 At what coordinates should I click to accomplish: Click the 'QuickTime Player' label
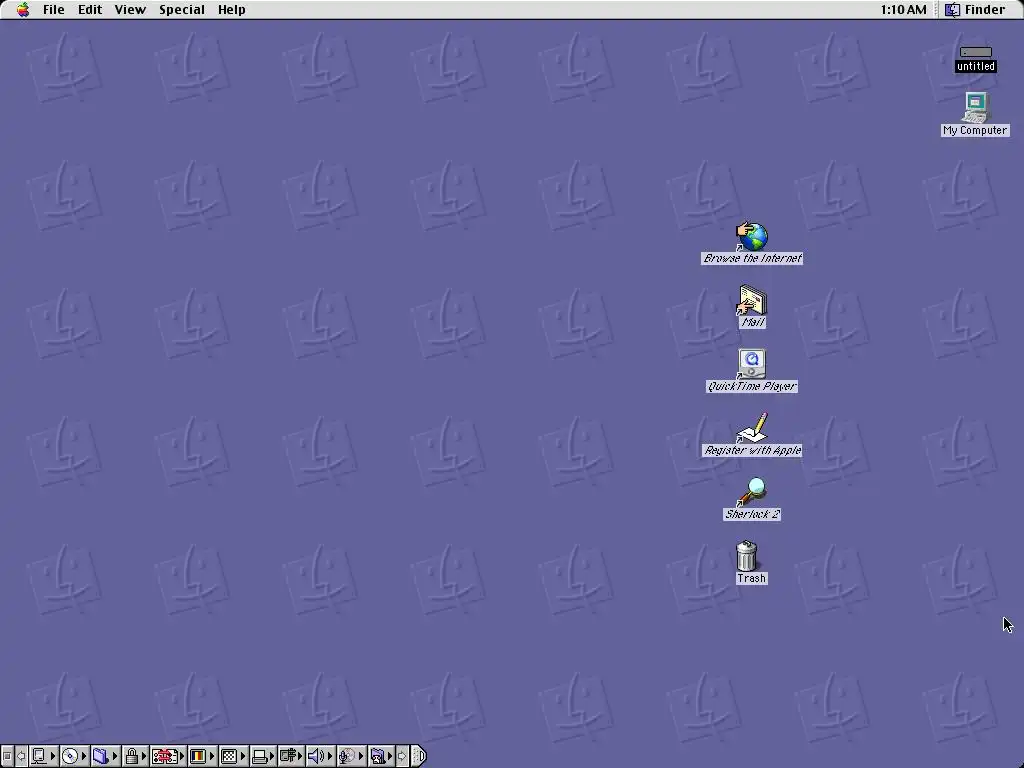click(752, 386)
